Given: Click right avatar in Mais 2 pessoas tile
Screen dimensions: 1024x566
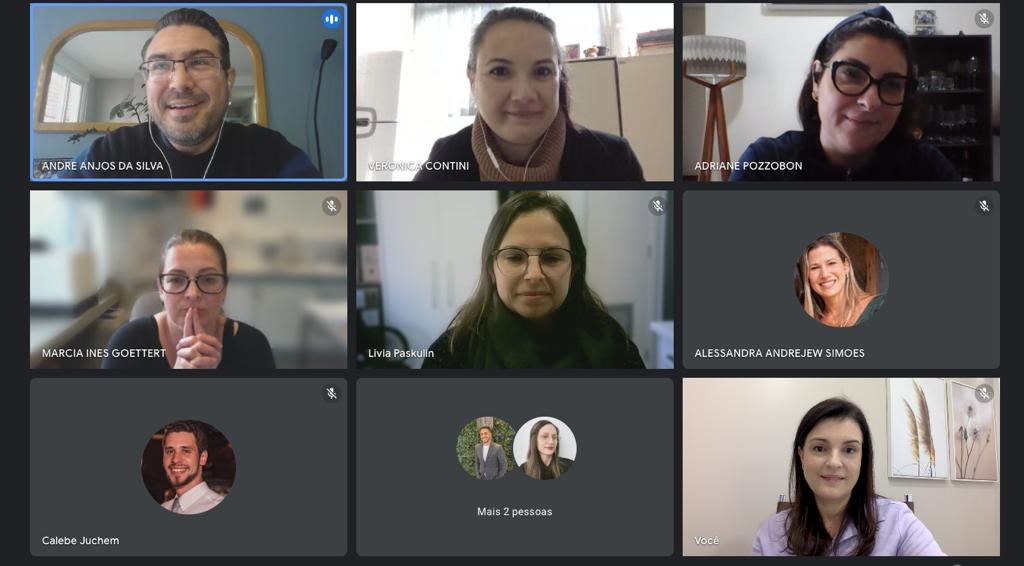Looking at the screenshot, I should 545,448.
